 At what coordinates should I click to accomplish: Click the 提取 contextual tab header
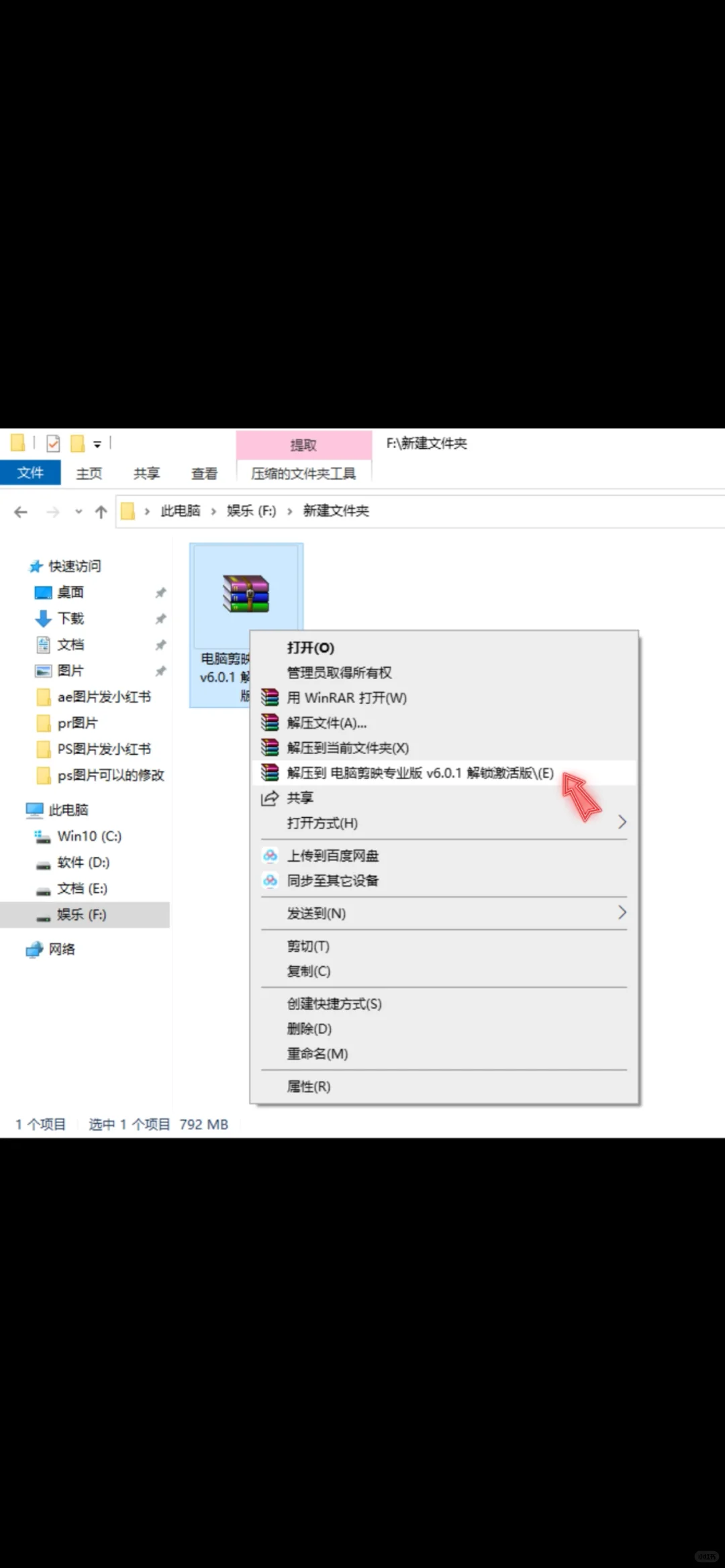click(x=303, y=445)
